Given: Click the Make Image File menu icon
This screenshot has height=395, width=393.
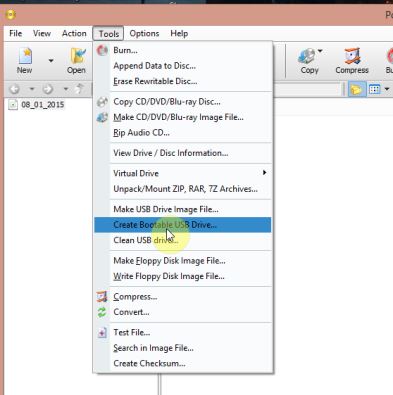Looking at the screenshot, I should click(102, 117).
